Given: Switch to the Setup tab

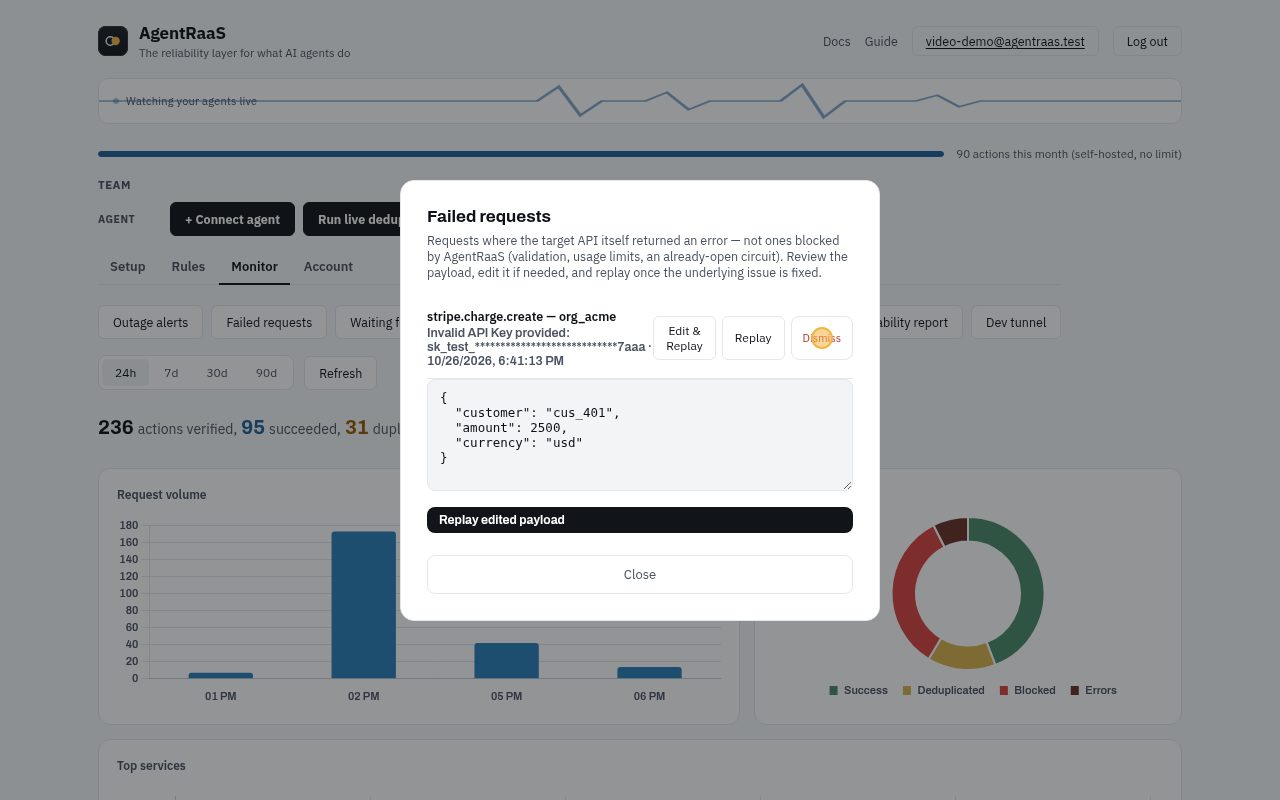Looking at the screenshot, I should point(128,266).
